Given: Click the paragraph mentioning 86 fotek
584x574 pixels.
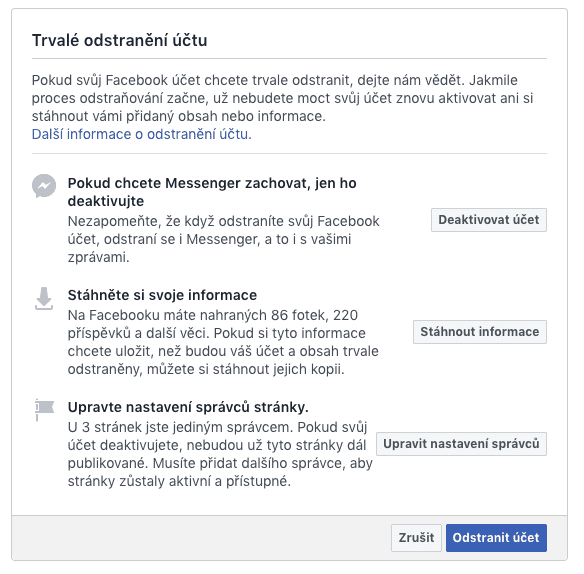Looking at the screenshot, I should tap(223, 342).
